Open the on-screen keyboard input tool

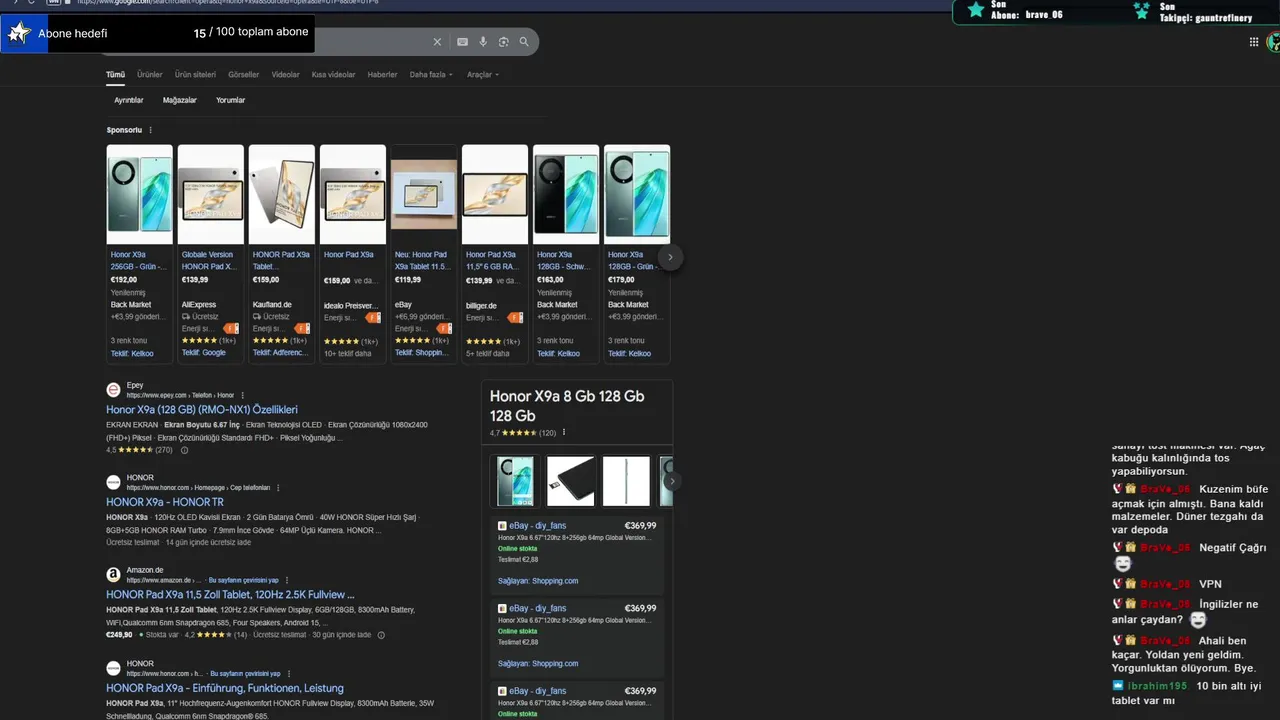(462, 42)
